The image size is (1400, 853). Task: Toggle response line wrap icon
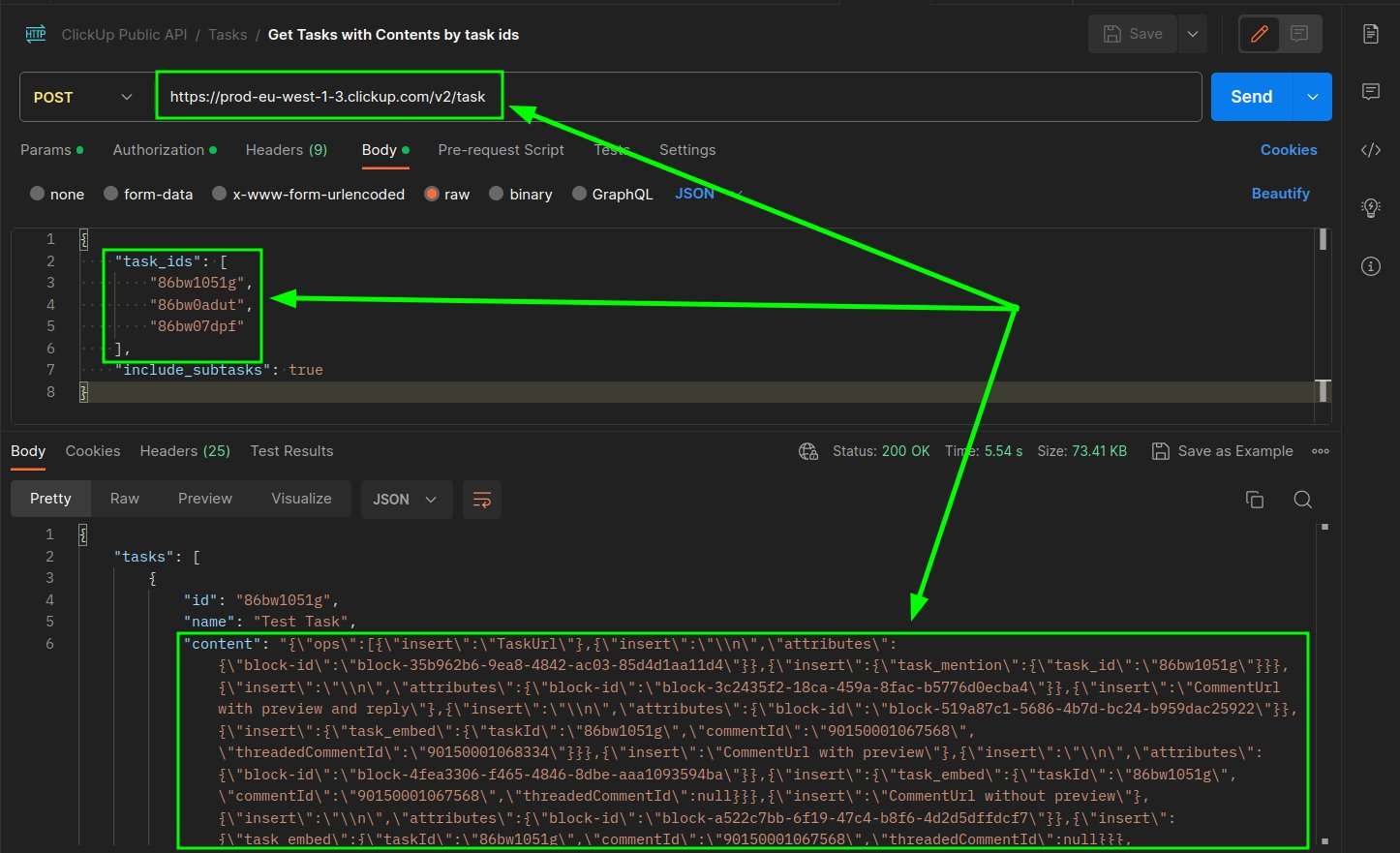pos(482,500)
